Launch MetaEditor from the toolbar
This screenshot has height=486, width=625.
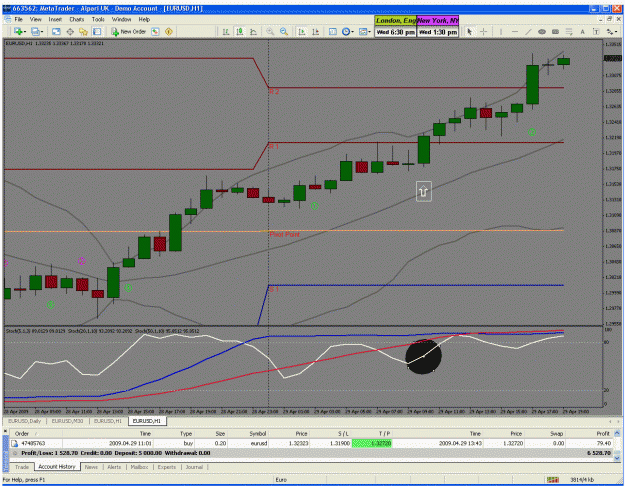tap(155, 31)
